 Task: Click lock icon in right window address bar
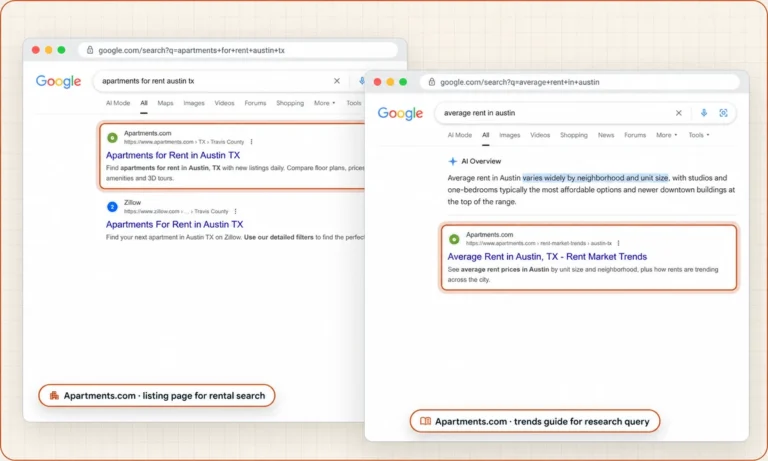click(432, 82)
